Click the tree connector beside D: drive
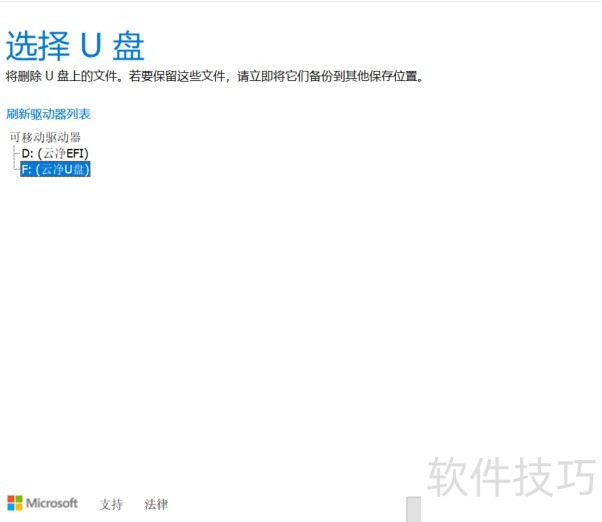The width and height of the screenshot is (602, 522). point(15,154)
